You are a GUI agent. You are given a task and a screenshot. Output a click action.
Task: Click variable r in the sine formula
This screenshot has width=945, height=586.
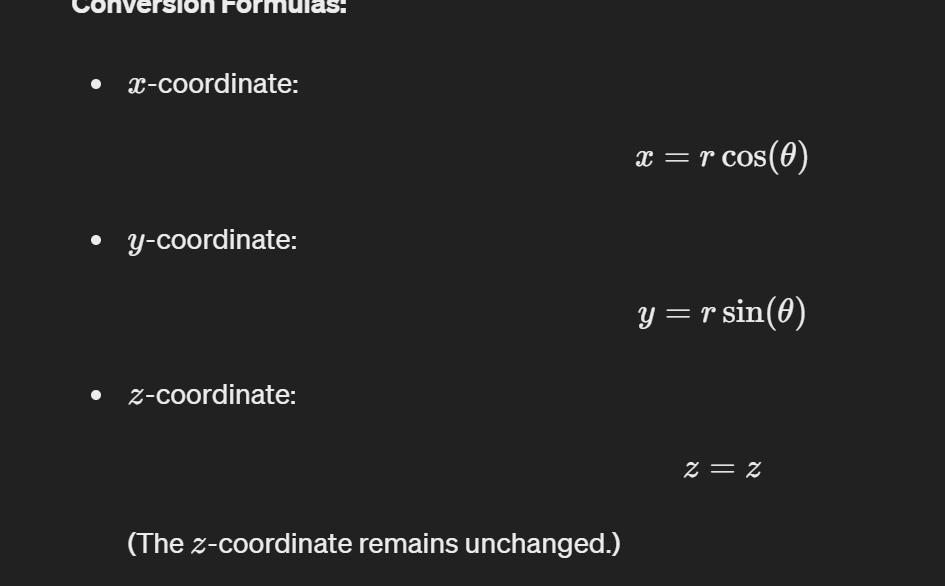click(x=708, y=314)
